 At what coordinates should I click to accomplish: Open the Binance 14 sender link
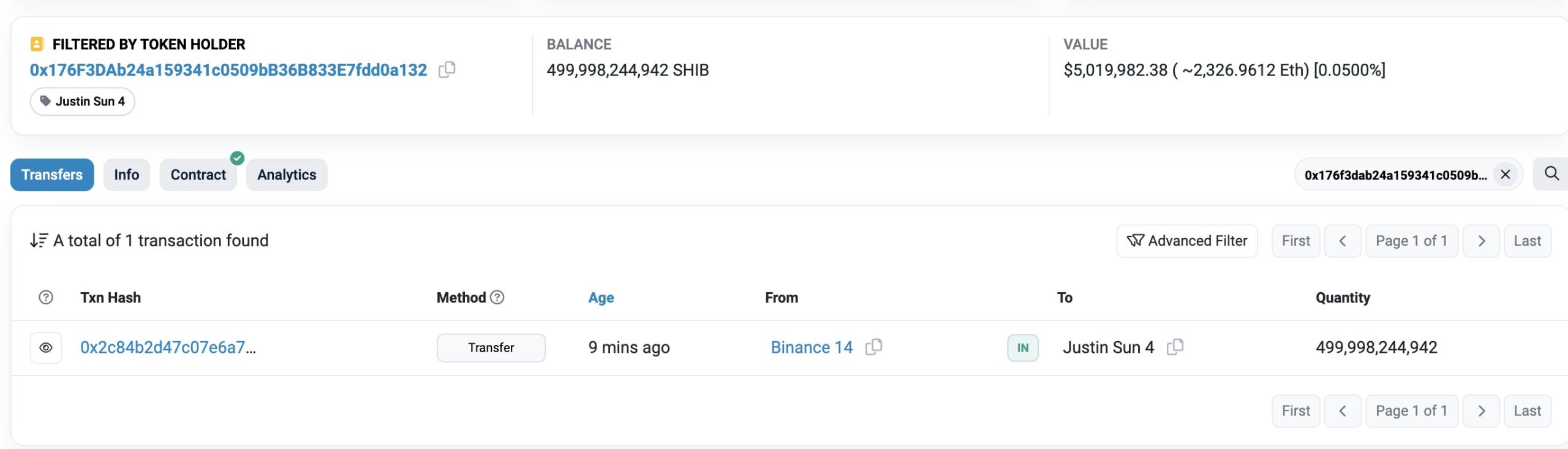[x=811, y=348]
